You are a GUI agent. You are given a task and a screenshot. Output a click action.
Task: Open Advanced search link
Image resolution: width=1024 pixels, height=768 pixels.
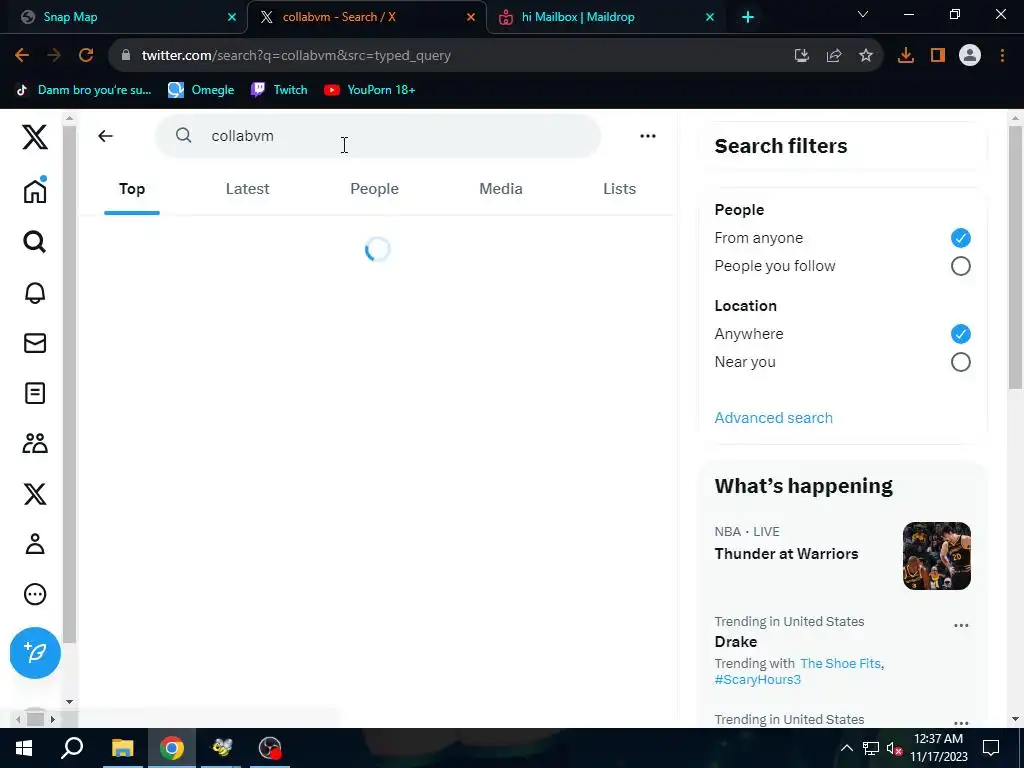773,417
